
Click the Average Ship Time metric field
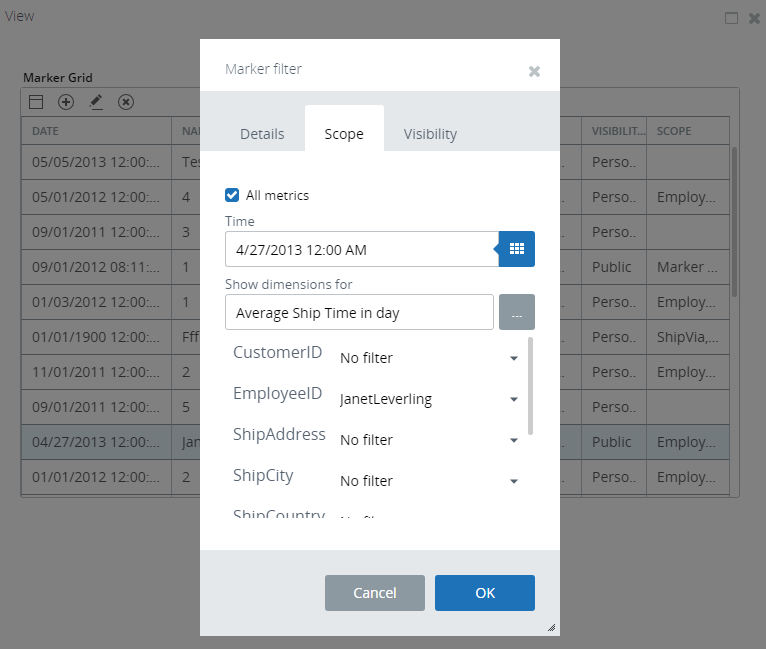tap(359, 312)
